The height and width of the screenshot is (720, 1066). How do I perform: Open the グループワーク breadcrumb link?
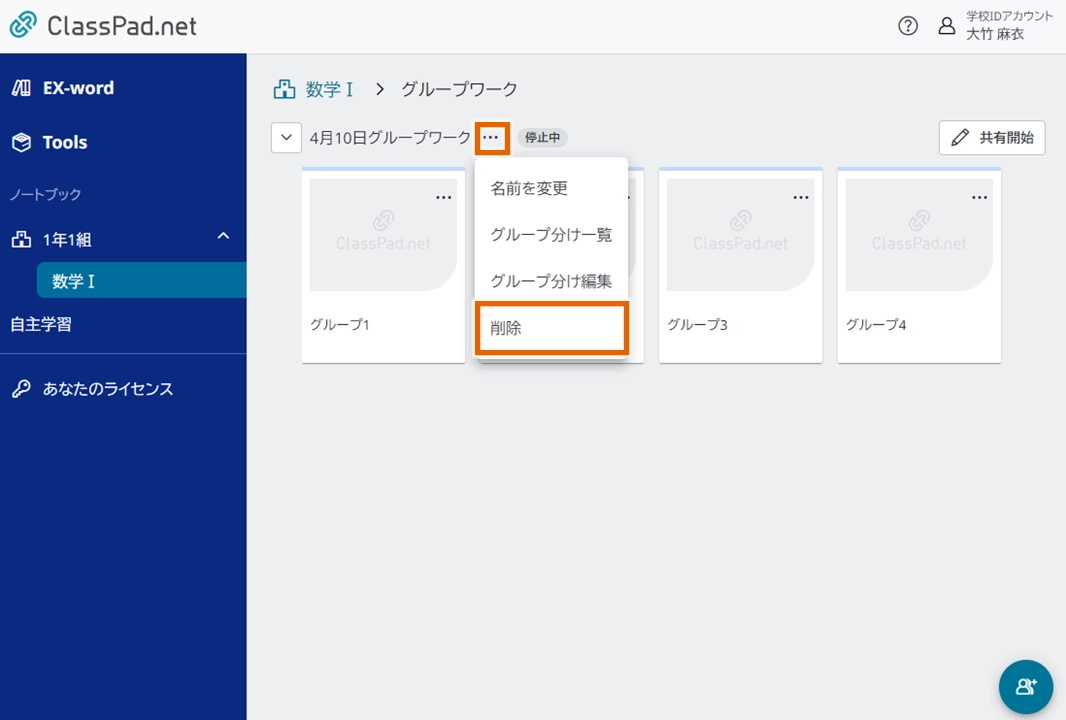tap(458, 89)
